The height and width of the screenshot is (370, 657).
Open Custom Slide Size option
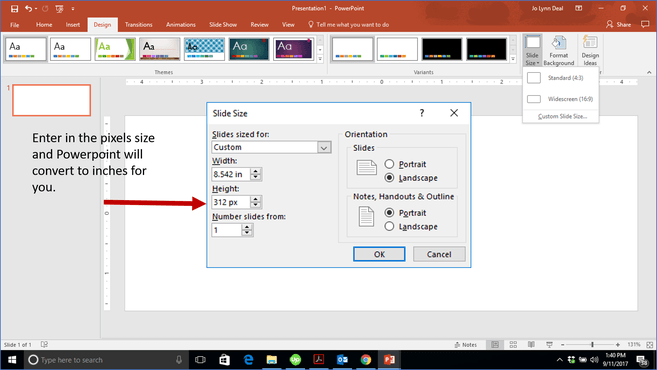[562, 116]
